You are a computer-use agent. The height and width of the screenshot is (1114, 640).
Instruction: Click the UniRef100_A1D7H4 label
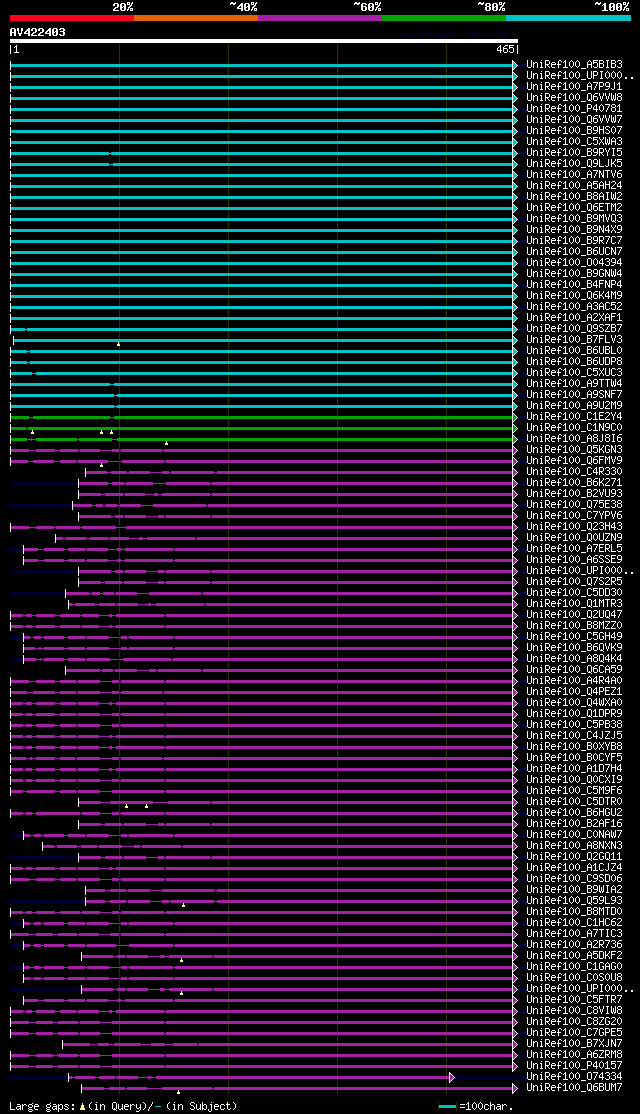pos(575,769)
